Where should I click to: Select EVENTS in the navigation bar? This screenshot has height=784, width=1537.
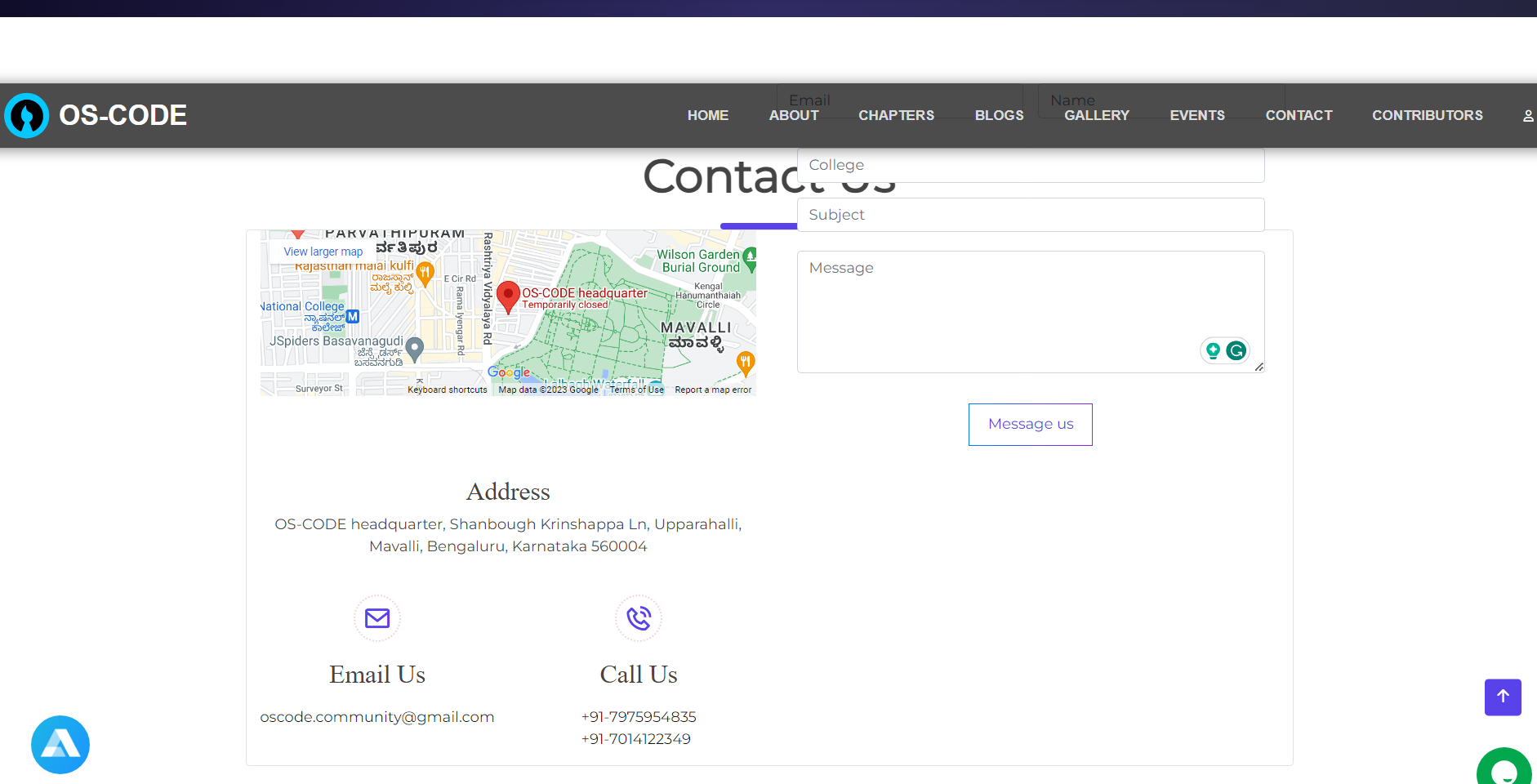1197,115
